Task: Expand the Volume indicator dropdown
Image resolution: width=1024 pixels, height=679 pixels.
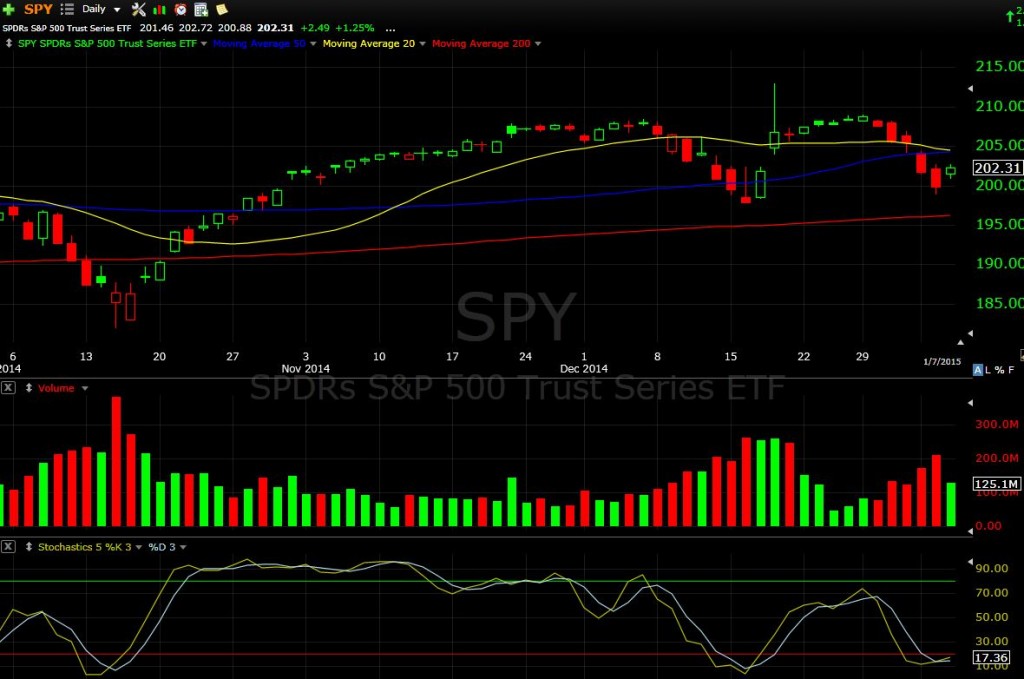Action: click(x=85, y=388)
